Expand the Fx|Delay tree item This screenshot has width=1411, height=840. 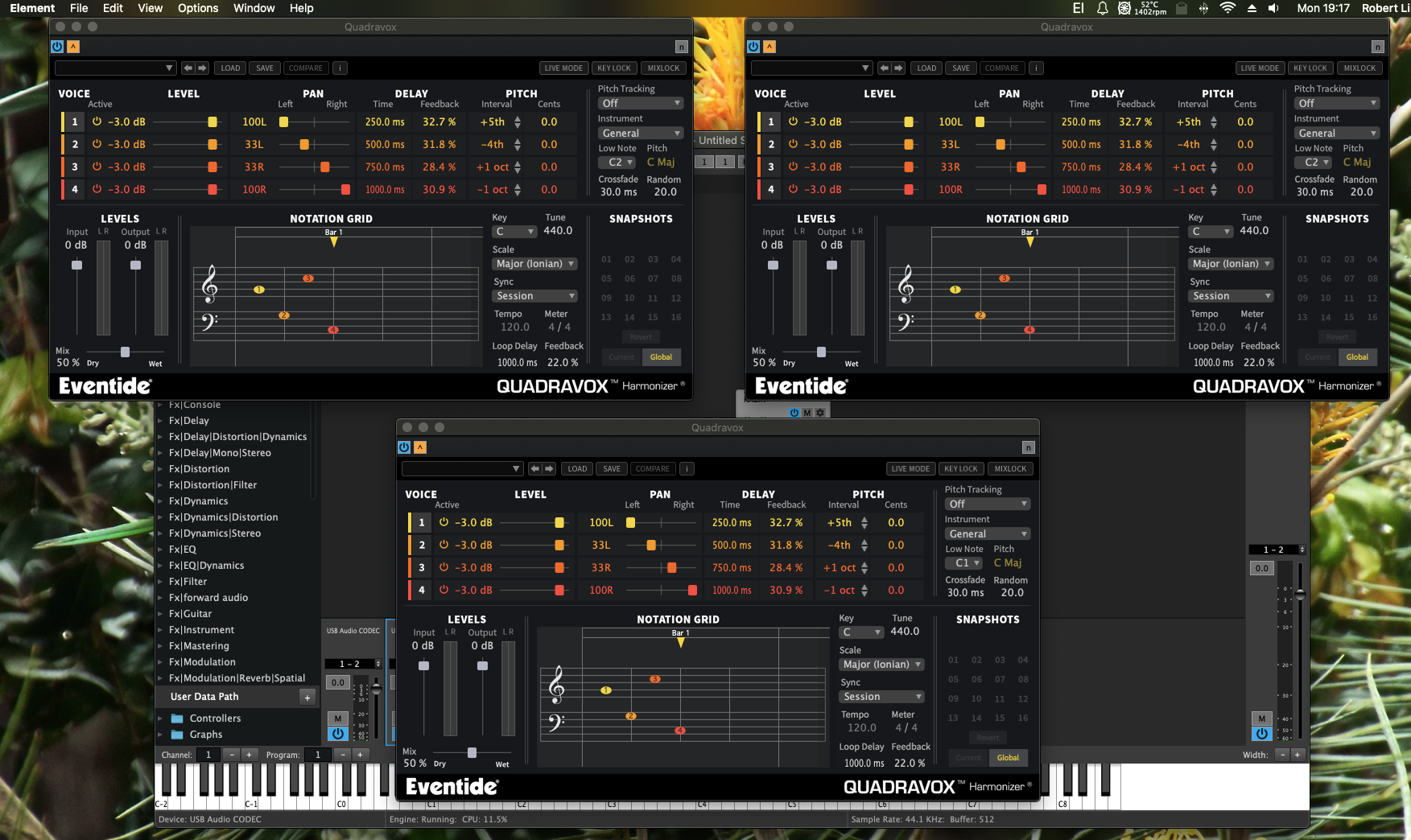[x=160, y=421]
